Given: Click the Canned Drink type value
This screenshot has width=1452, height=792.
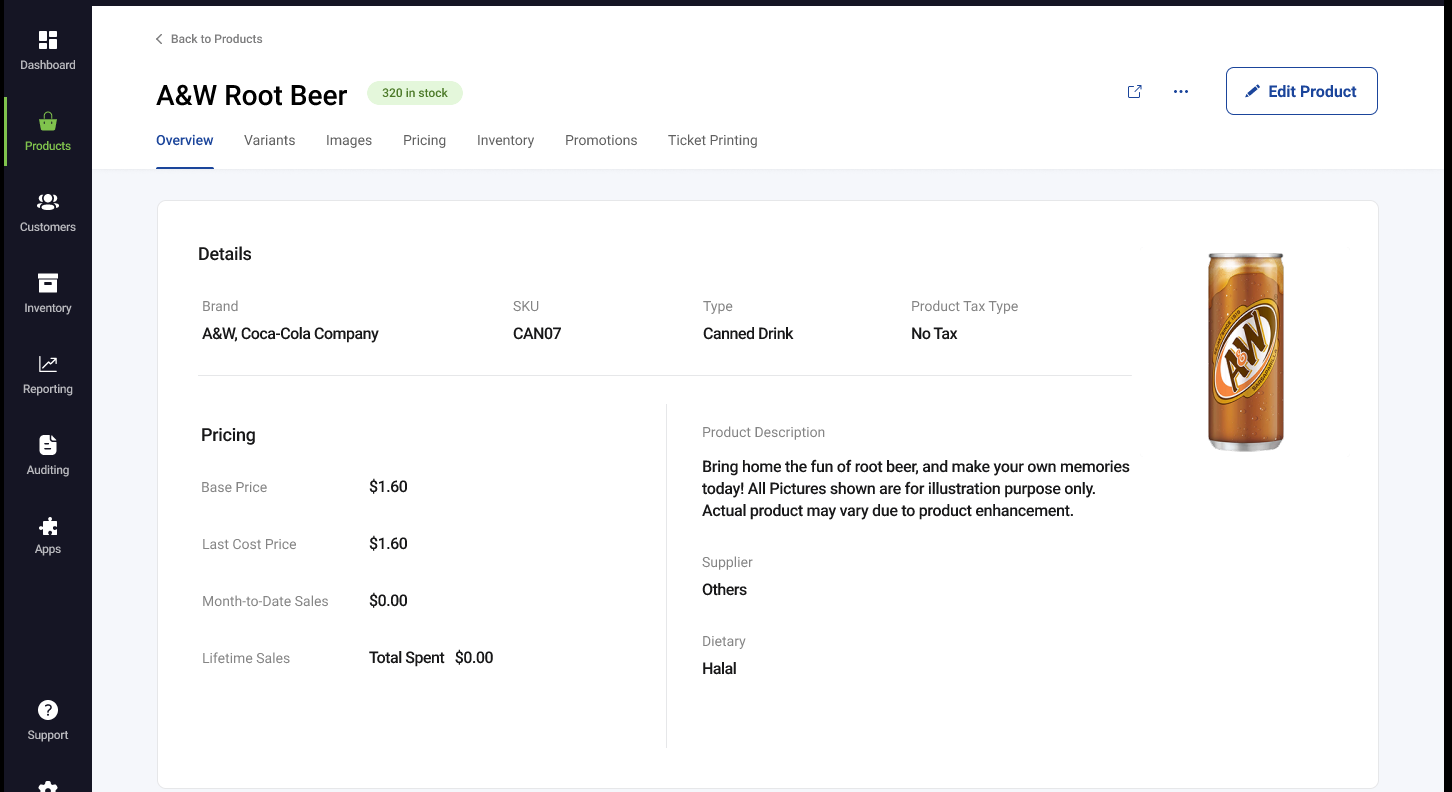Looking at the screenshot, I should pos(748,334).
